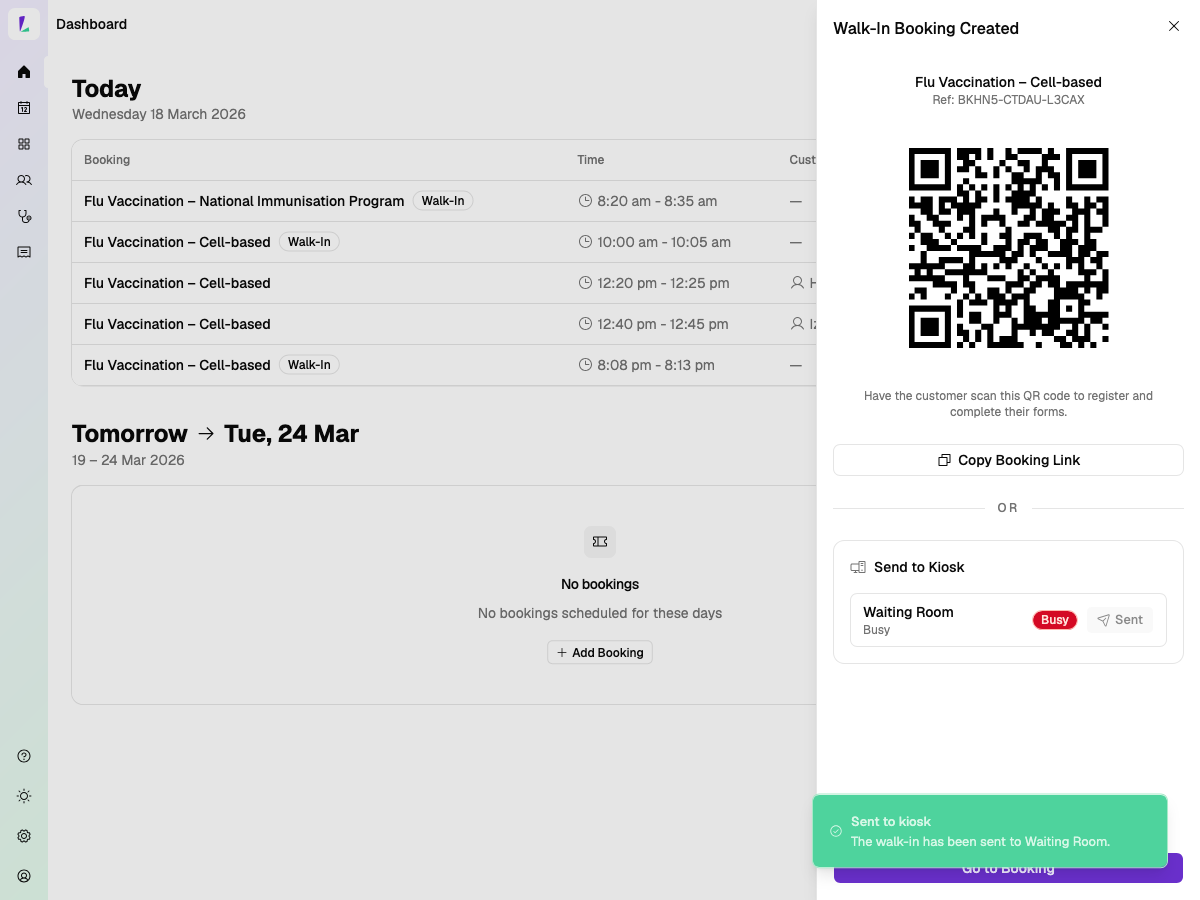Click the 8:20 am - 8:35 am time
The image size is (1200, 900).
click(x=657, y=201)
